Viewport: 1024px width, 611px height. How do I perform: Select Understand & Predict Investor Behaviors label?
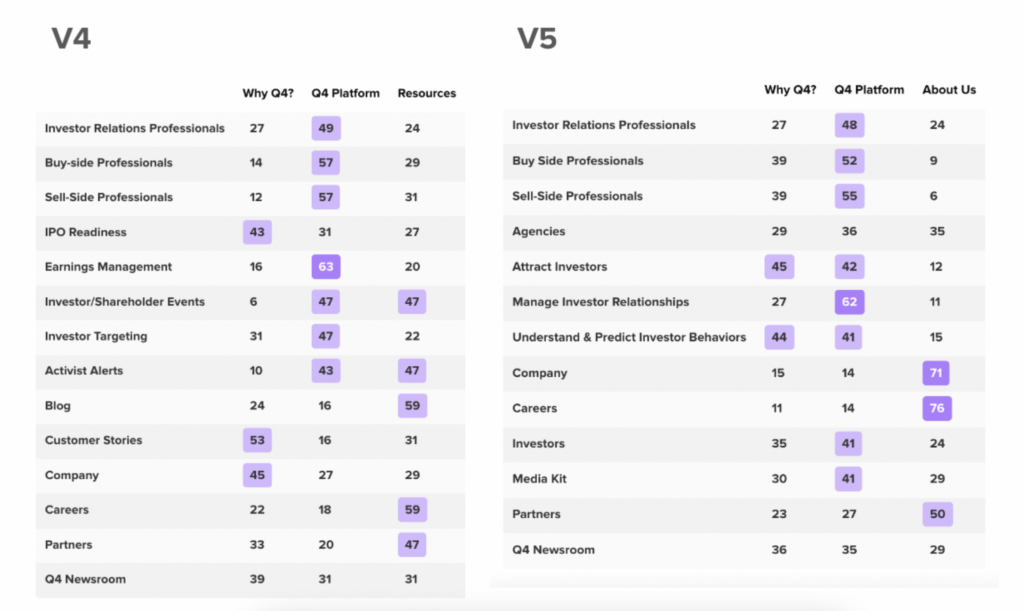point(629,337)
